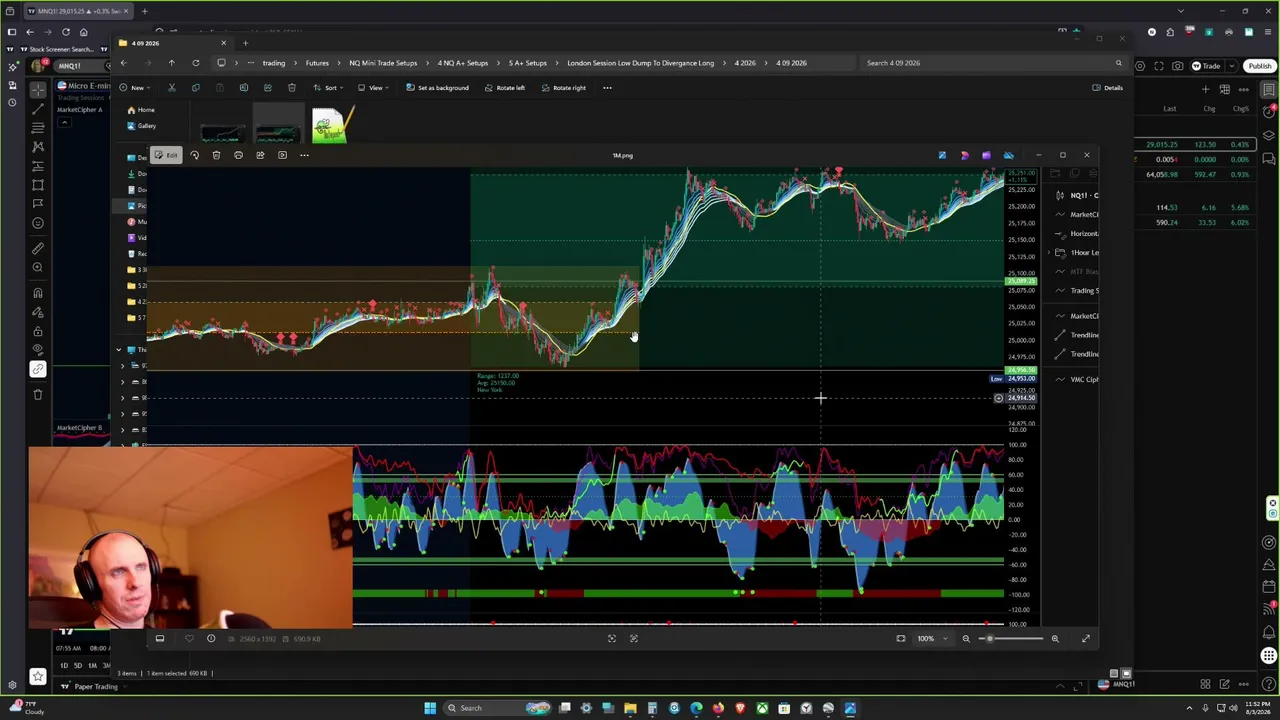Go up one folder in File Explorer

171,63
